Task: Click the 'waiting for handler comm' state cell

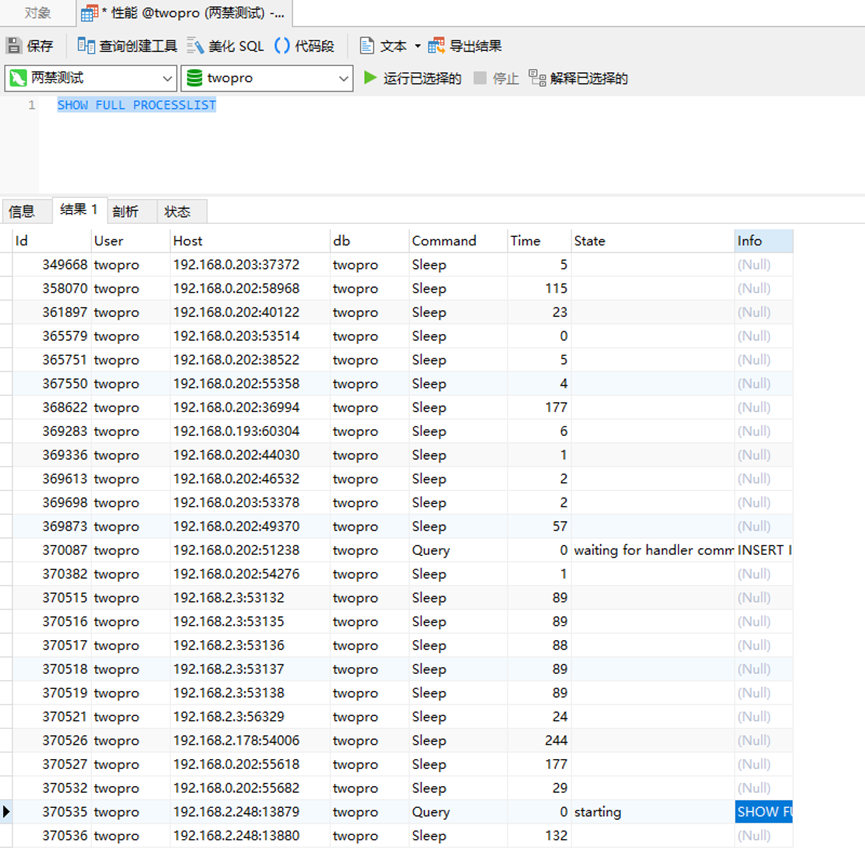Action: pyautogui.click(x=653, y=550)
